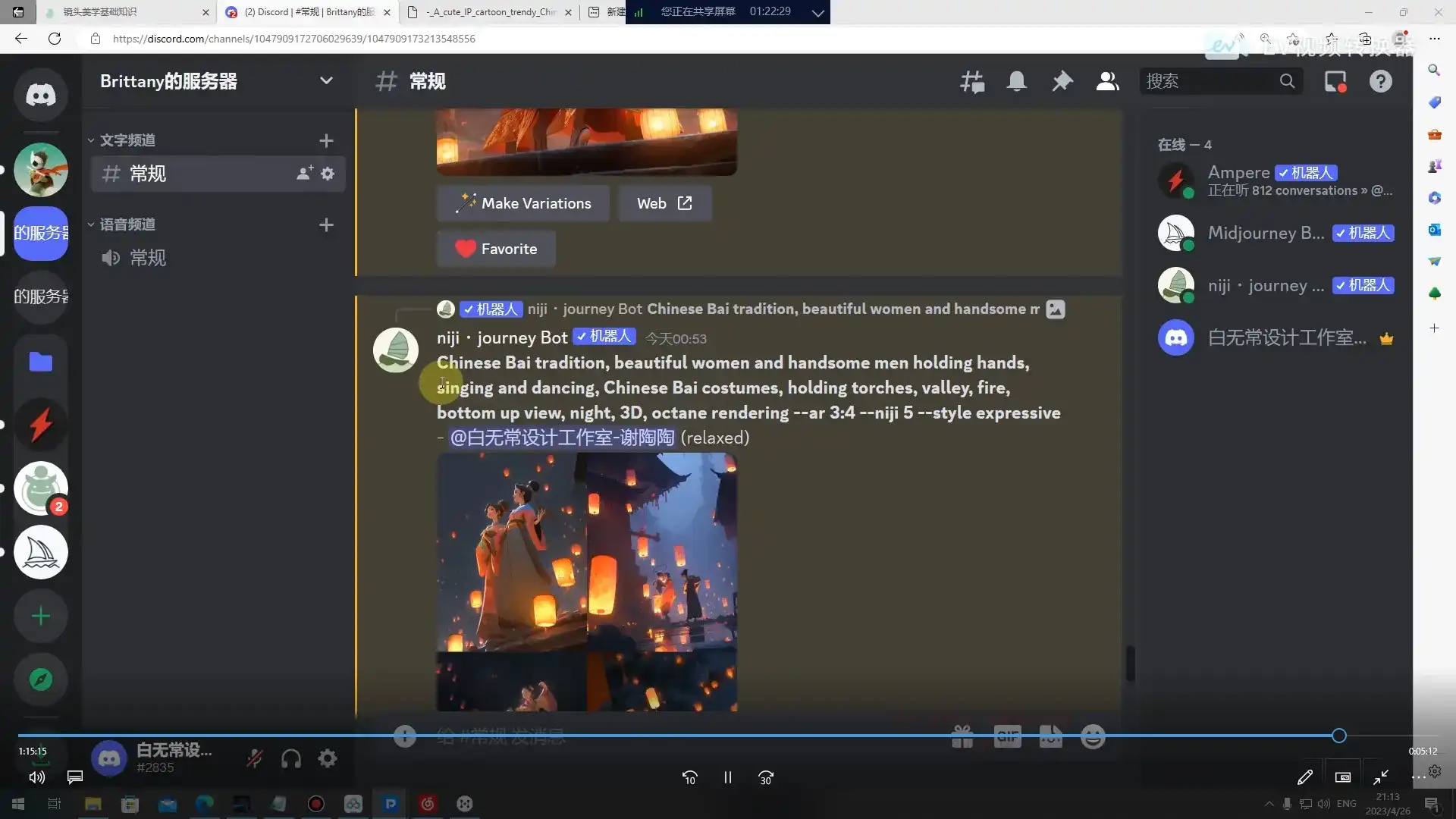Open notification settings bell icon
Screen dimensions: 1456x819
pyautogui.click(x=1016, y=81)
